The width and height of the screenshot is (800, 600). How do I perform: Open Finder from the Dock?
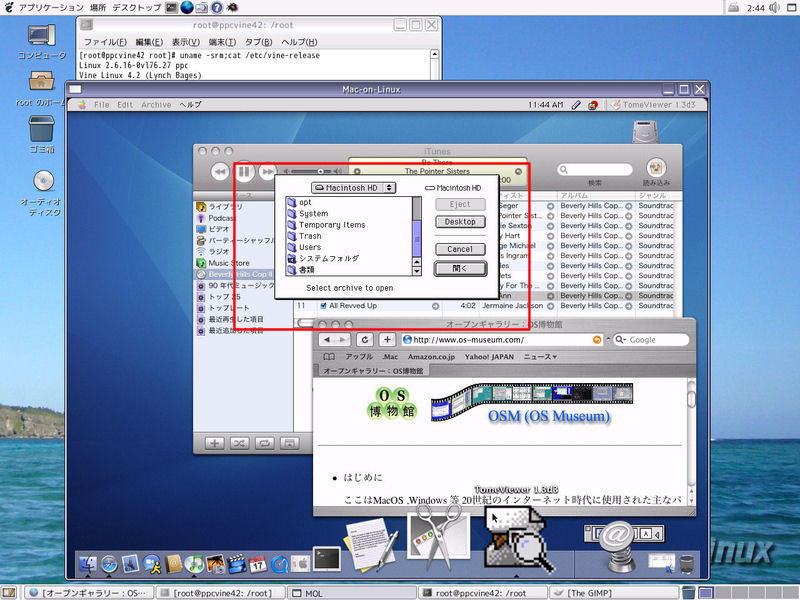[88, 564]
